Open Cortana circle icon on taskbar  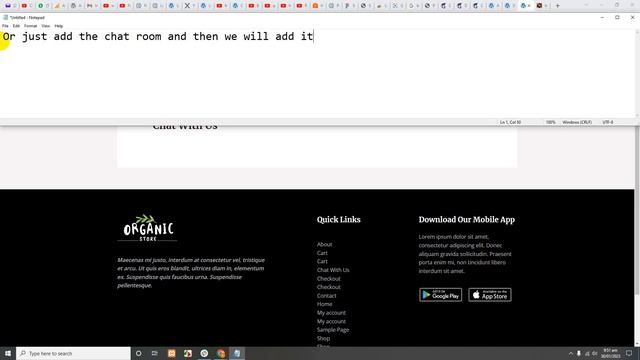click(138, 353)
